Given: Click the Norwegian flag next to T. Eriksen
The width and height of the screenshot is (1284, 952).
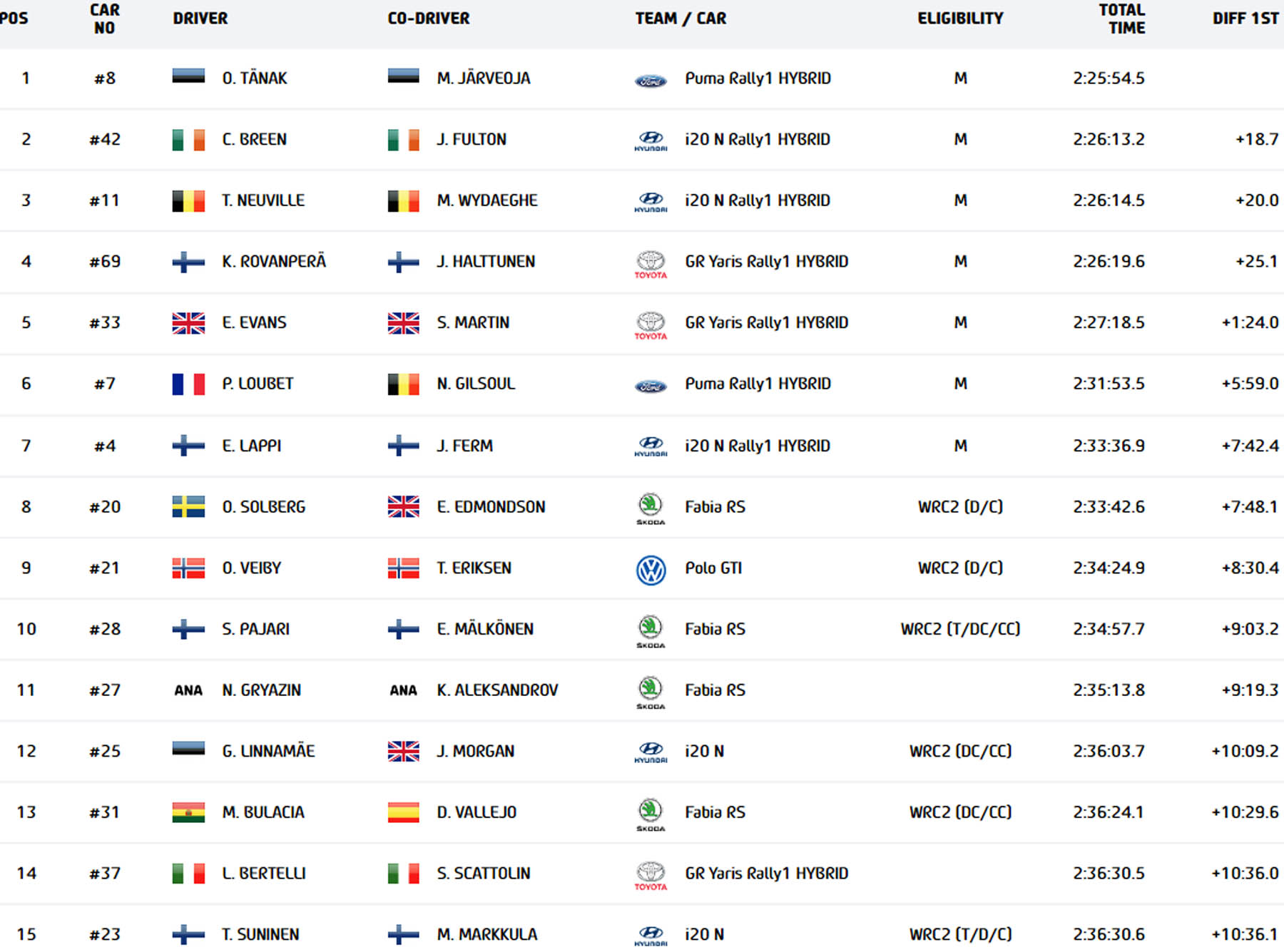Looking at the screenshot, I should click(403, 568).
